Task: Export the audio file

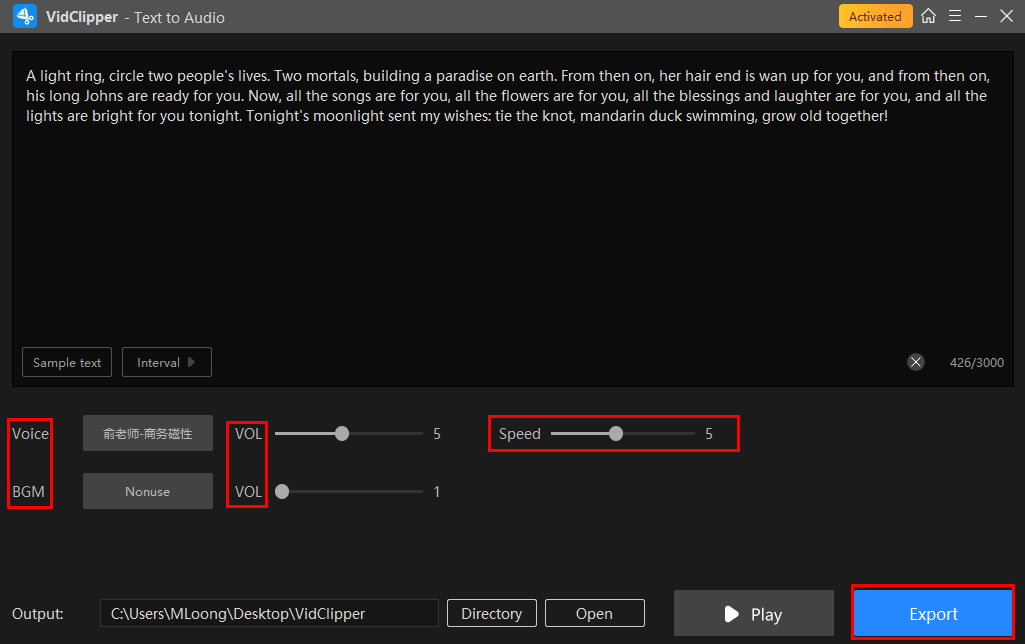Action: tap(933, 614)
